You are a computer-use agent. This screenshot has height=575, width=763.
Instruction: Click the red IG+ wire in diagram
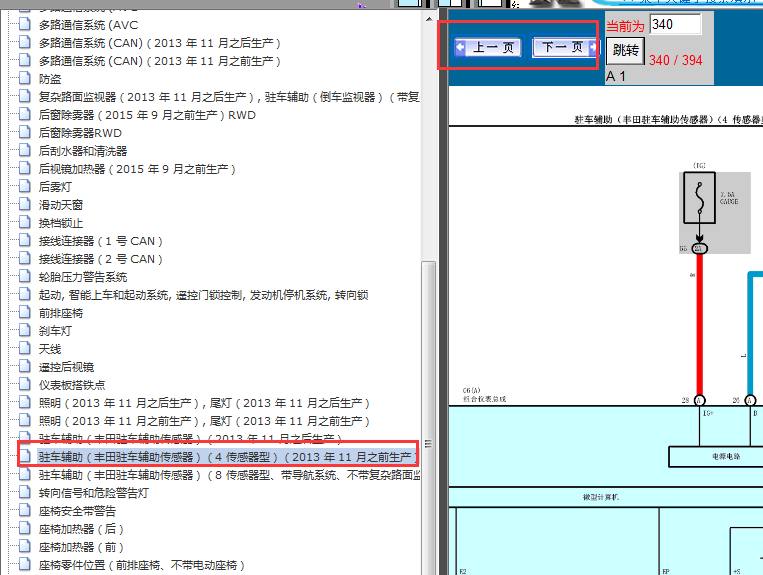tap(700, 324)
